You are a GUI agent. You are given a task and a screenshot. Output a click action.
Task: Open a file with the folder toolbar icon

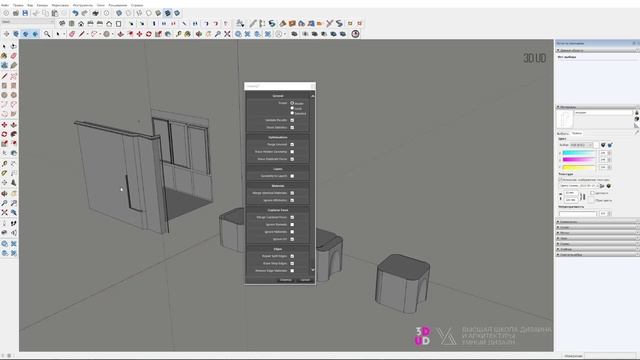pos(16,13)
